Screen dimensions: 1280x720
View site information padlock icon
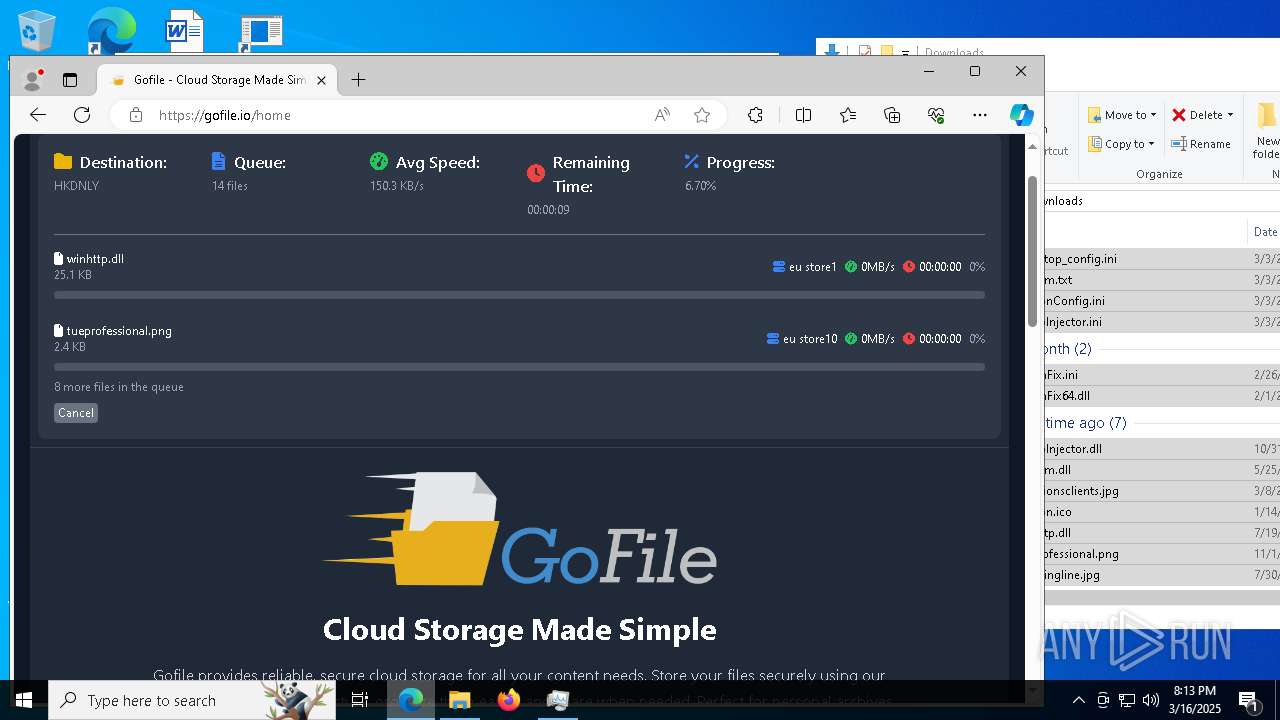(x=136, y=115)
